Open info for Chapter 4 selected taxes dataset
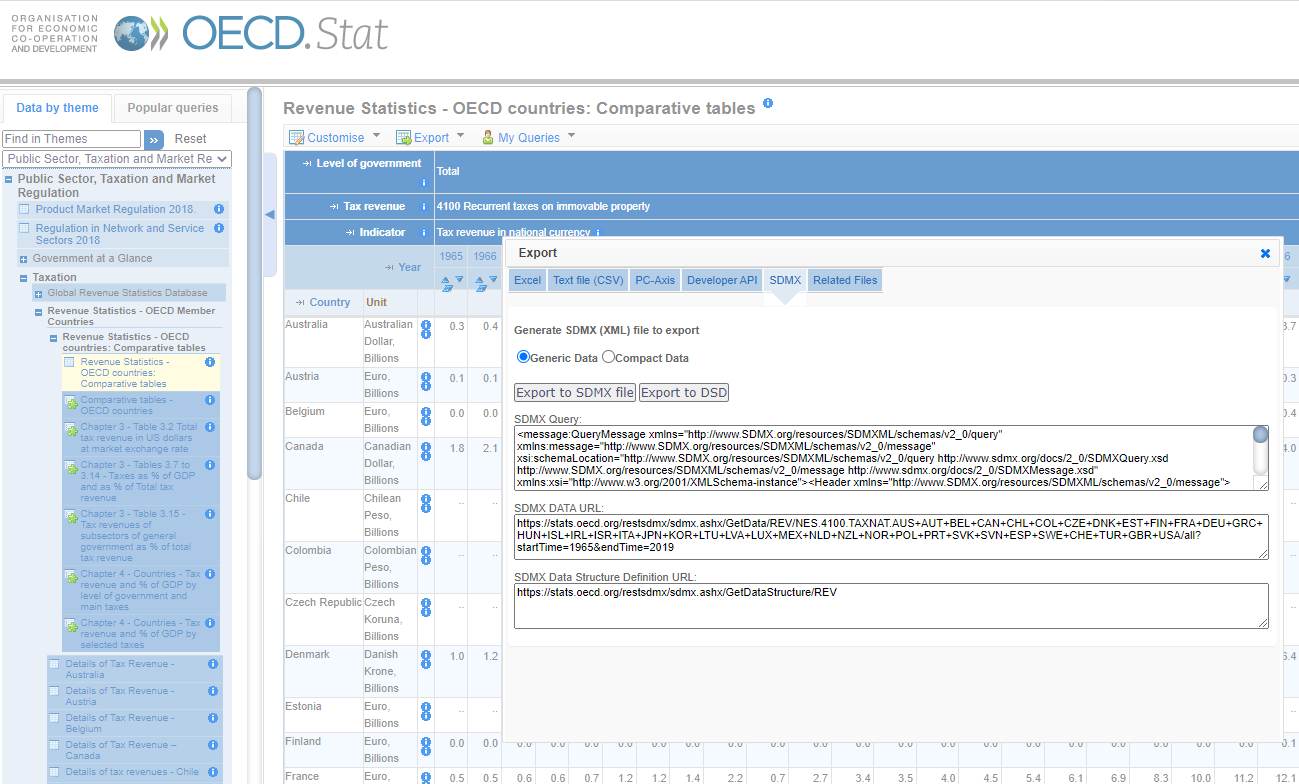 click(x=210, y=623)
